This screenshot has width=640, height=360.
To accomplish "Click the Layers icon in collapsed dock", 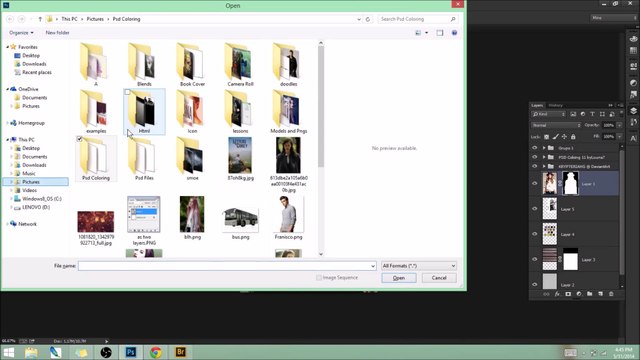I will coord(633,111).
